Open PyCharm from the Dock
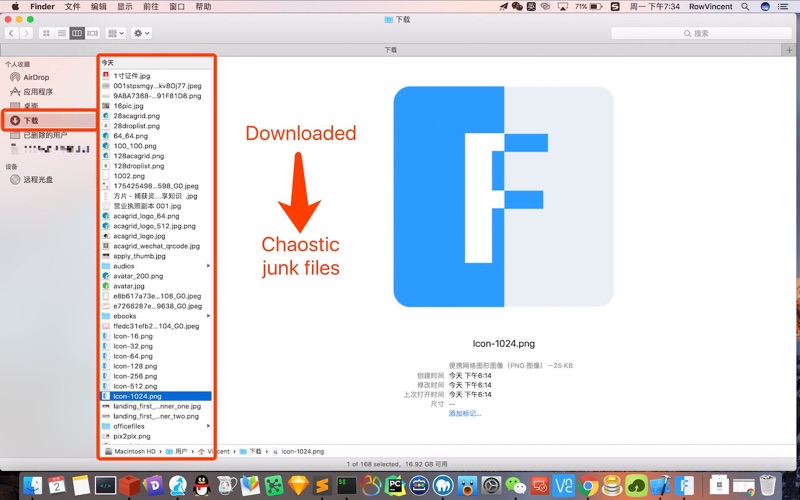This screenshot has height=500, width=800. tap(395, 486)
